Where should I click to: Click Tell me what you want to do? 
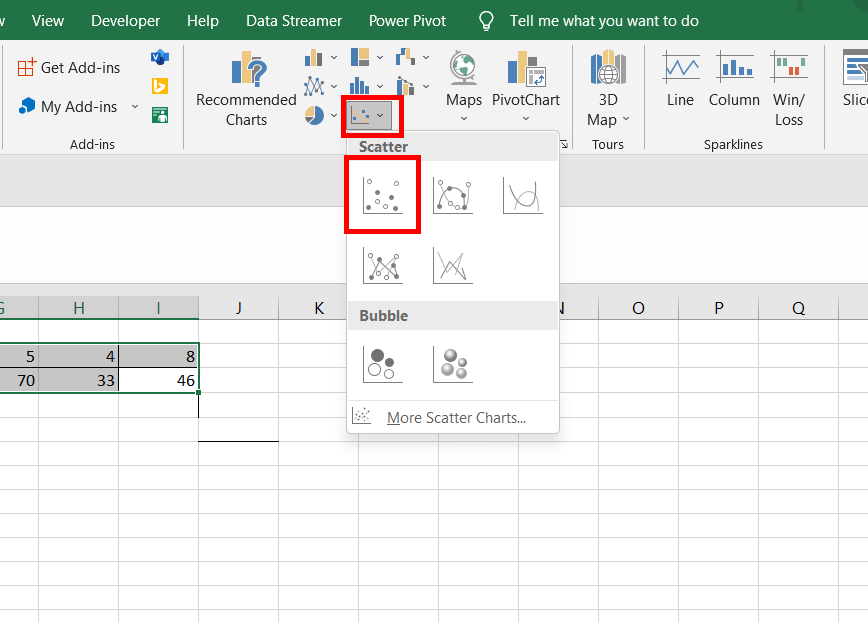click(x=604, y=20)
